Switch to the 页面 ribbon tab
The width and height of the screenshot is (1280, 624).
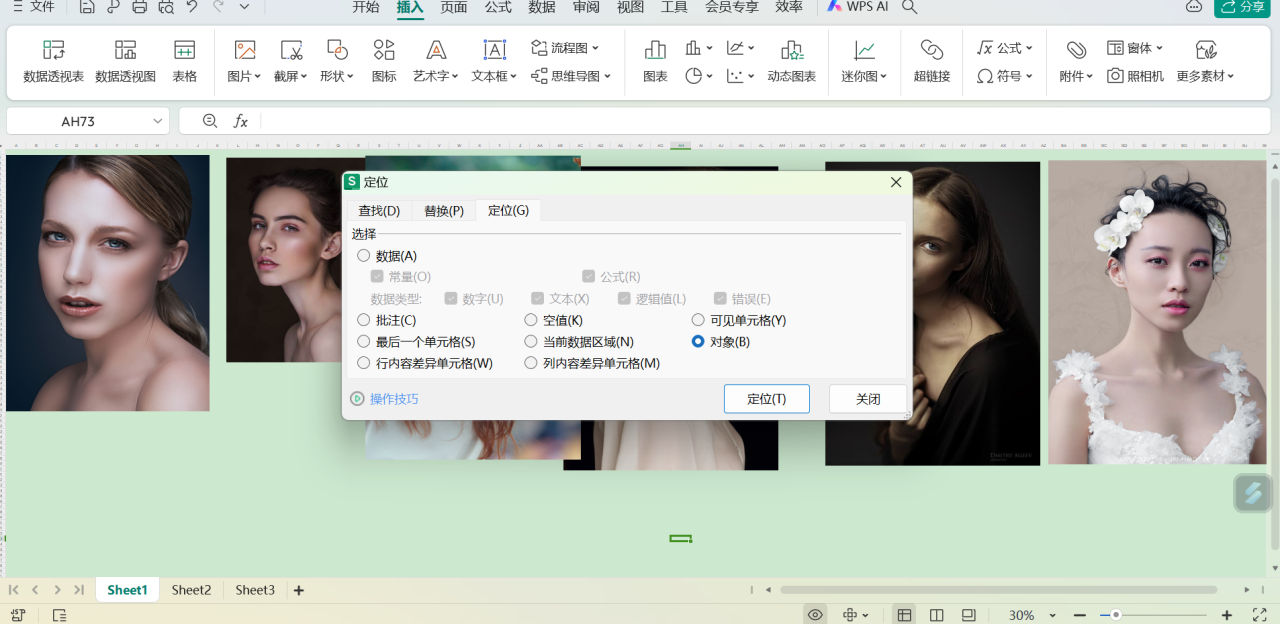[454, 7]
